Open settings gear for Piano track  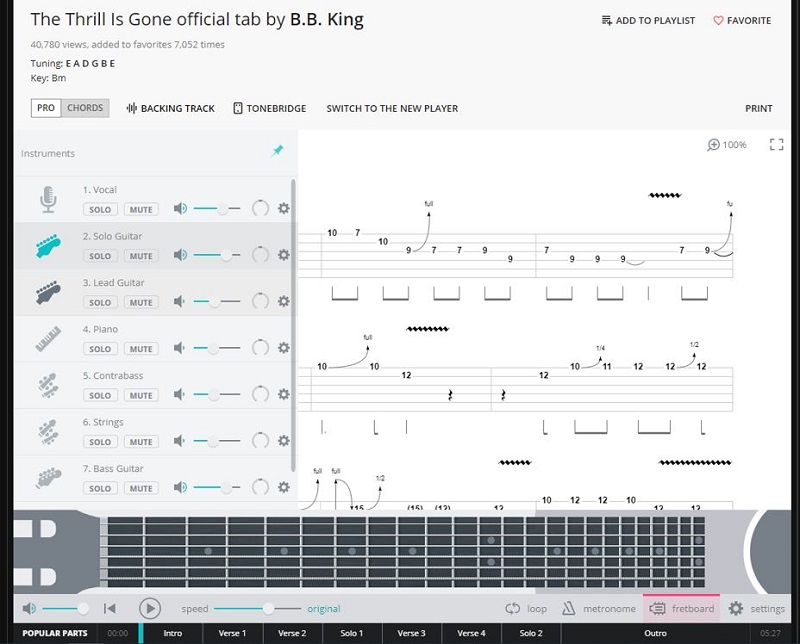click(x=284, y=348)
